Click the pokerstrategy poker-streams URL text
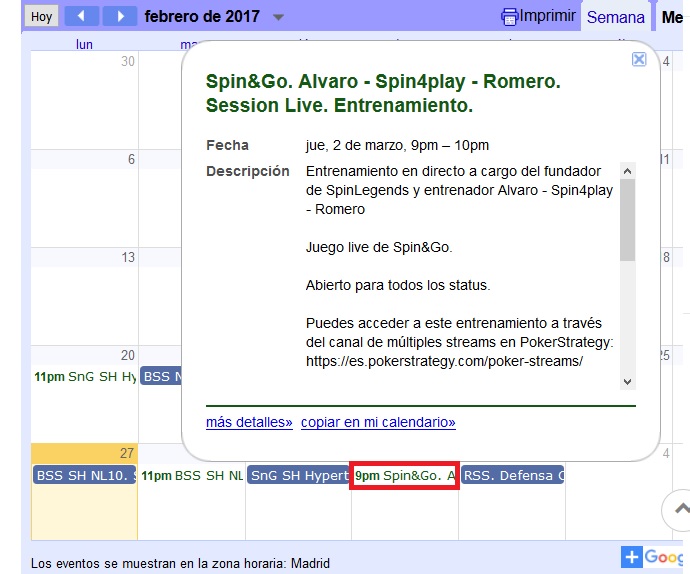The width and height of the screenshot is (690, 574). click(x=444, y=361)
